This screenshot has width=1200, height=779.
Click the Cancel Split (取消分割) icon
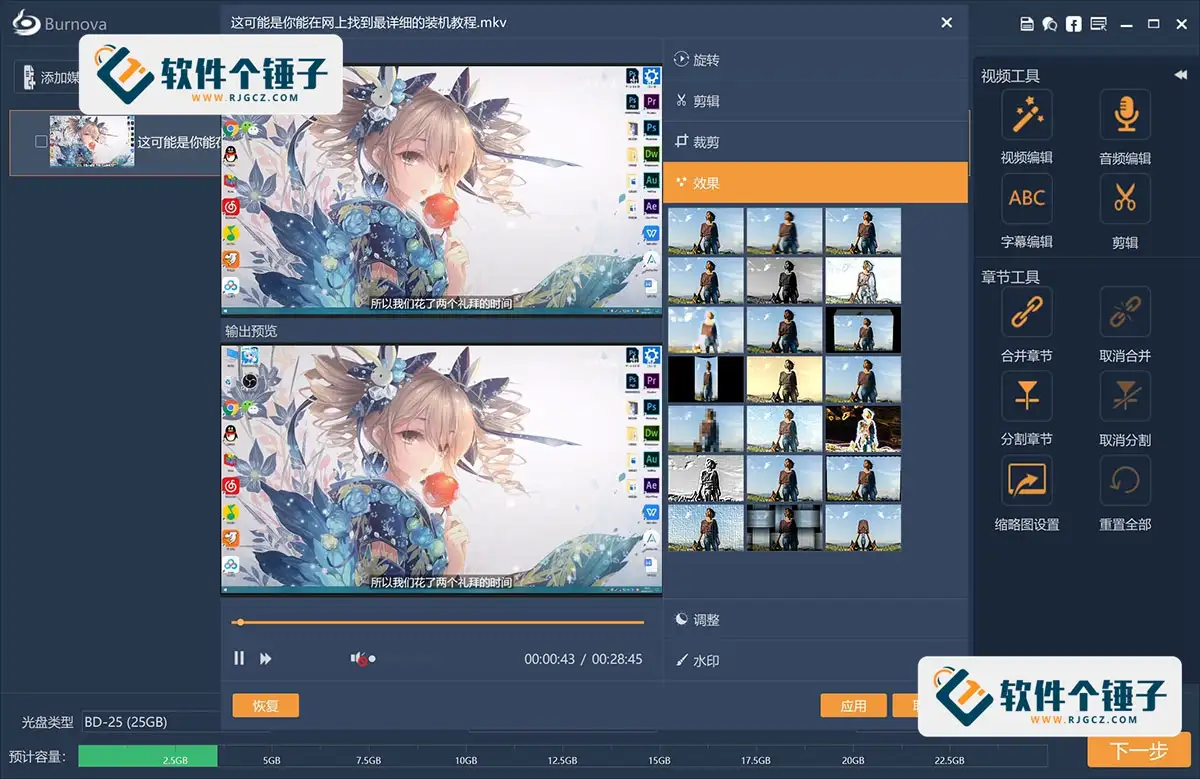click(1125, 396)
